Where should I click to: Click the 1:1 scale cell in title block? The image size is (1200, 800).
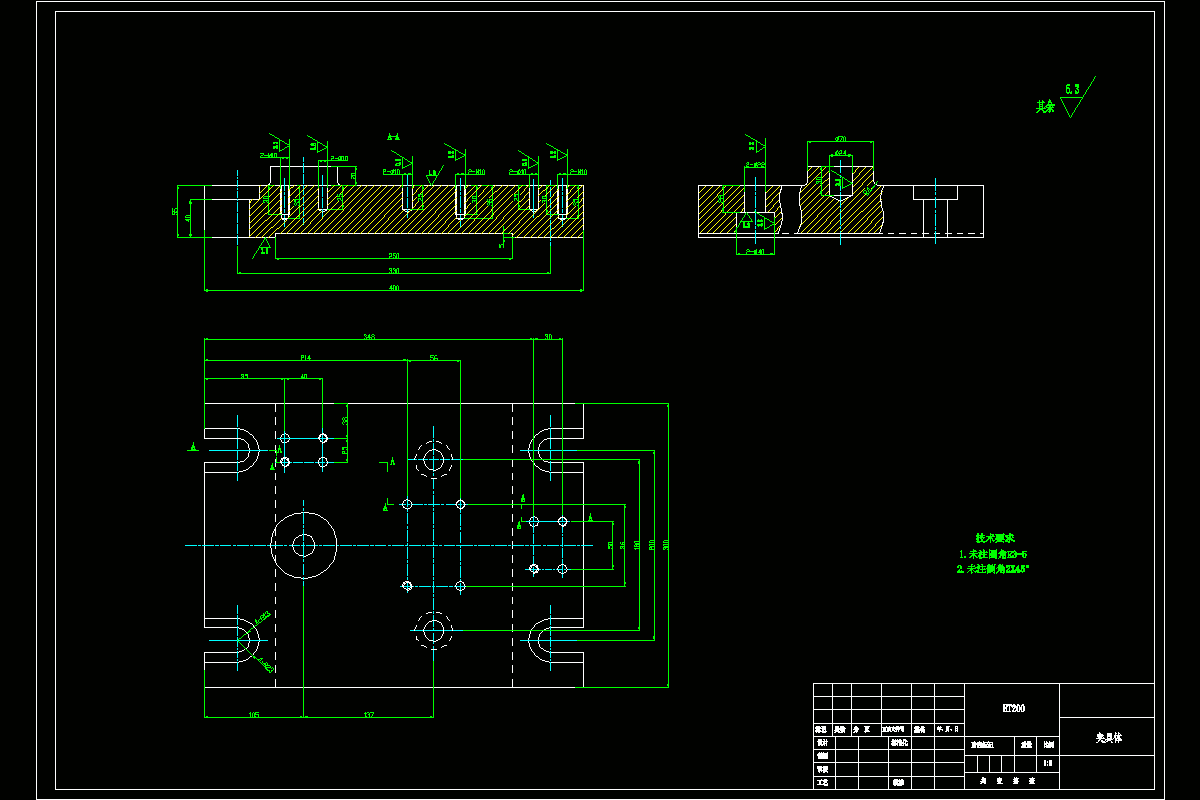pyautogui.click(x=1047, y=763)
